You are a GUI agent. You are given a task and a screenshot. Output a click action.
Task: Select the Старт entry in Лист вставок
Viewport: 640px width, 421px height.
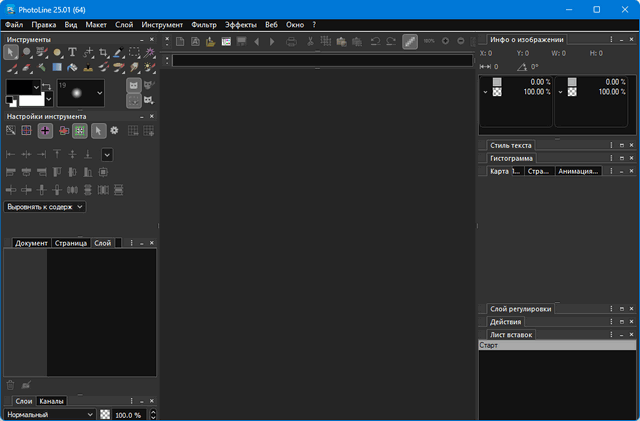557,345
